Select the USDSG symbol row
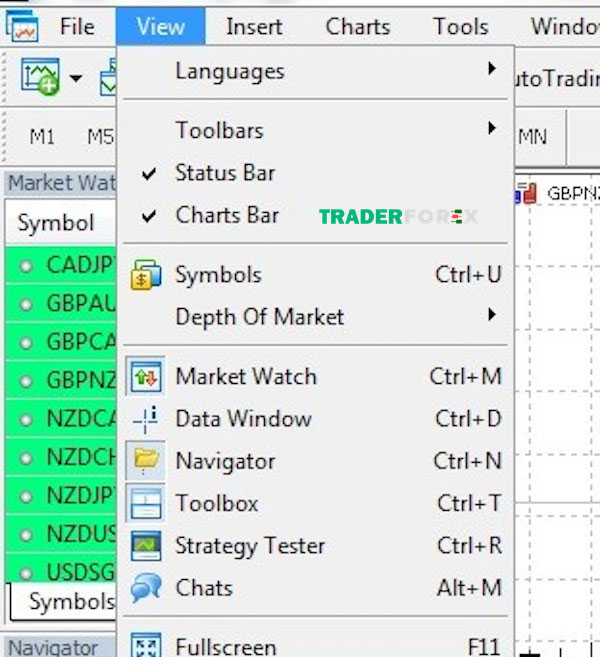This screenshot has height=657, width=609. pos(61,571)
